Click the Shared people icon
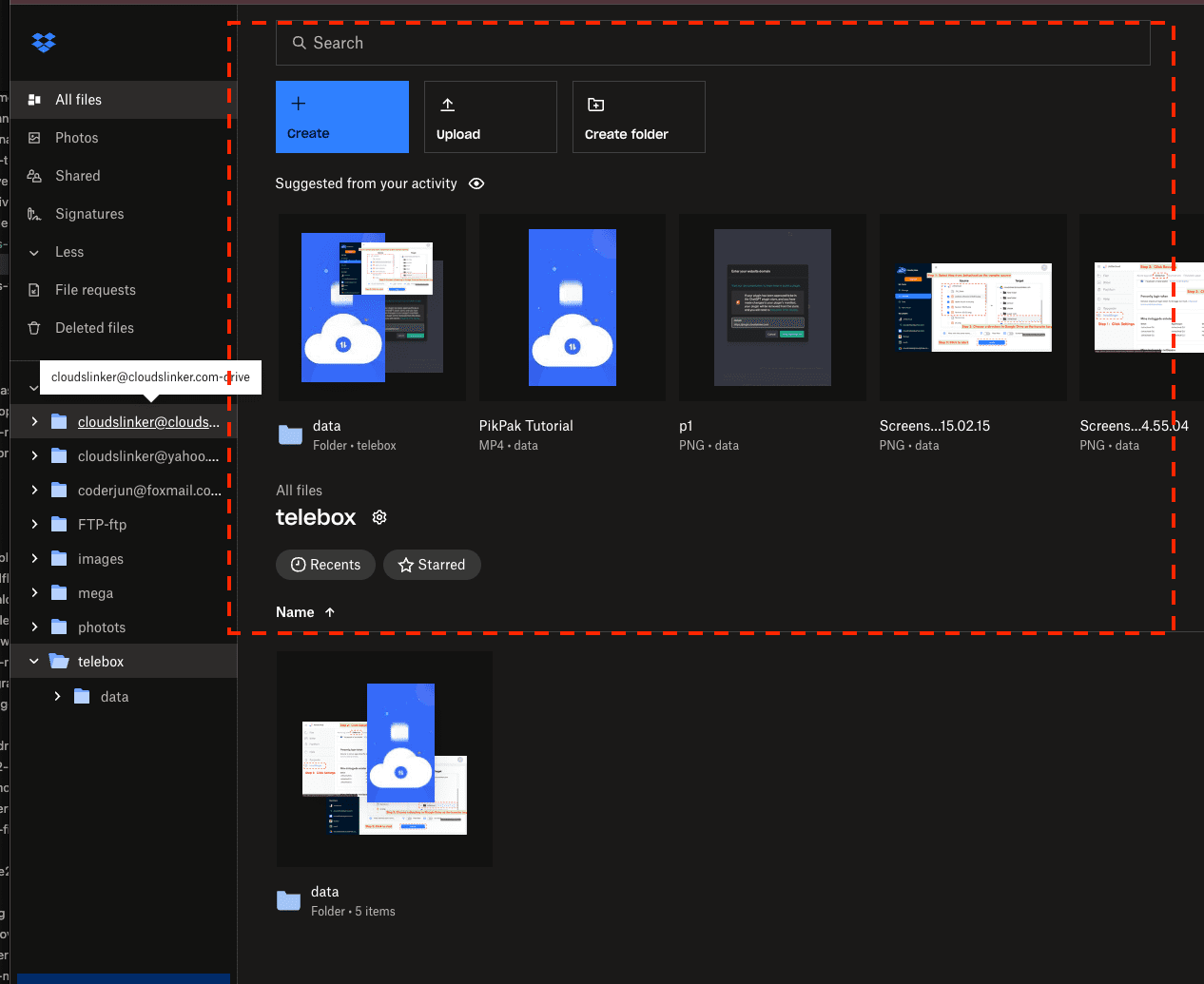 coord(34,176)
